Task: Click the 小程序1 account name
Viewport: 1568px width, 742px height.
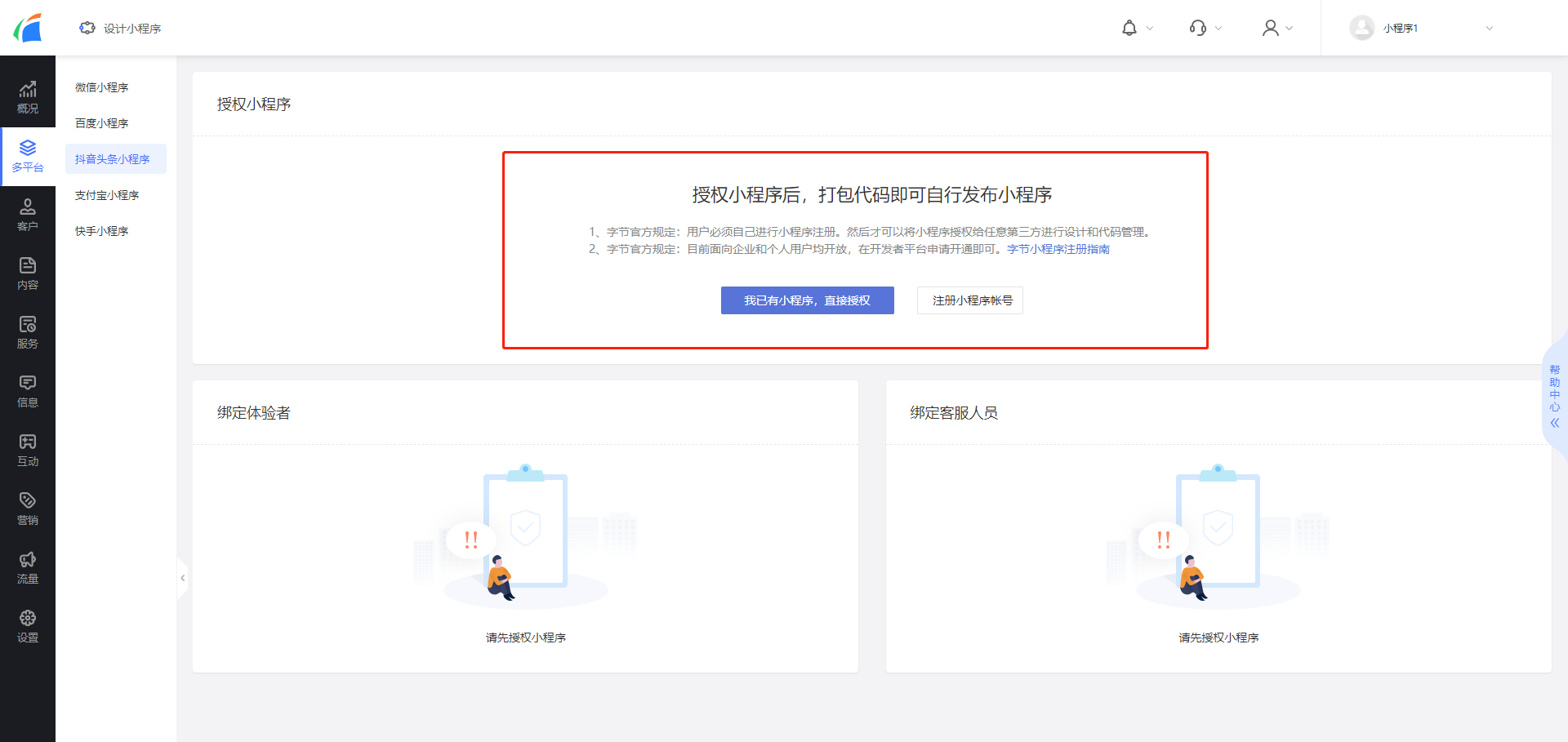Action: click(1401, 28)
